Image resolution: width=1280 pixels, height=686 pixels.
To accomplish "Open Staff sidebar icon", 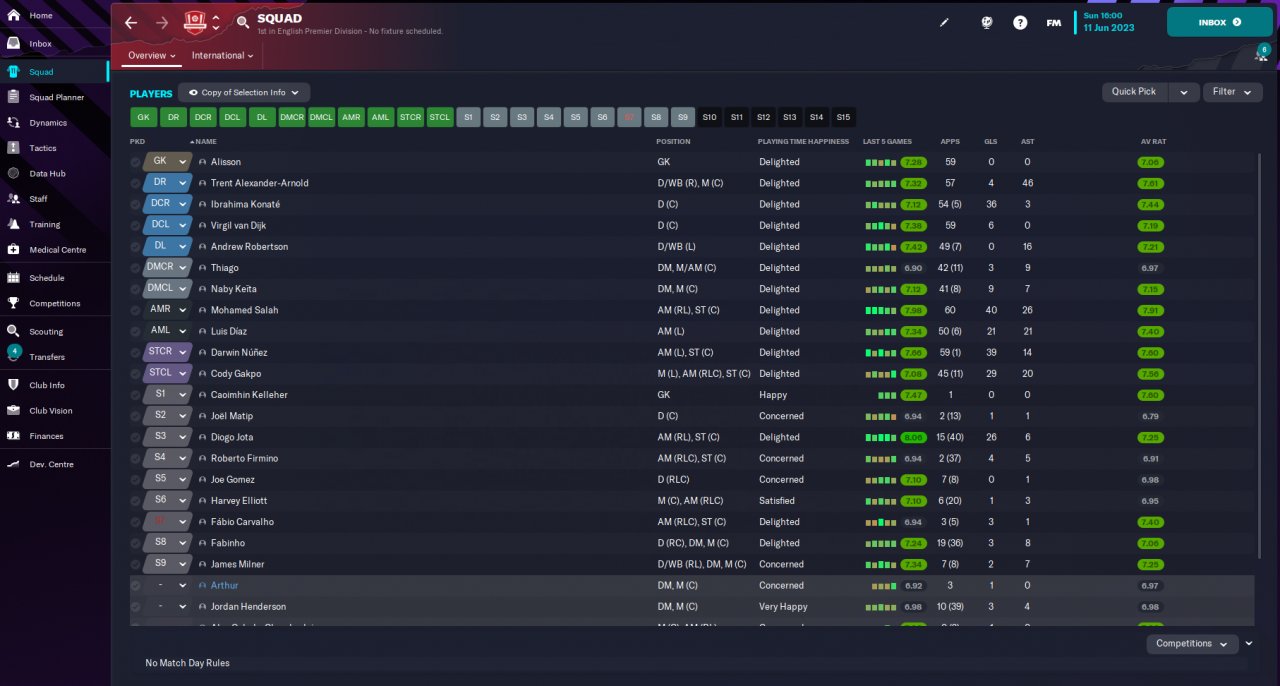I will (13, 199).
